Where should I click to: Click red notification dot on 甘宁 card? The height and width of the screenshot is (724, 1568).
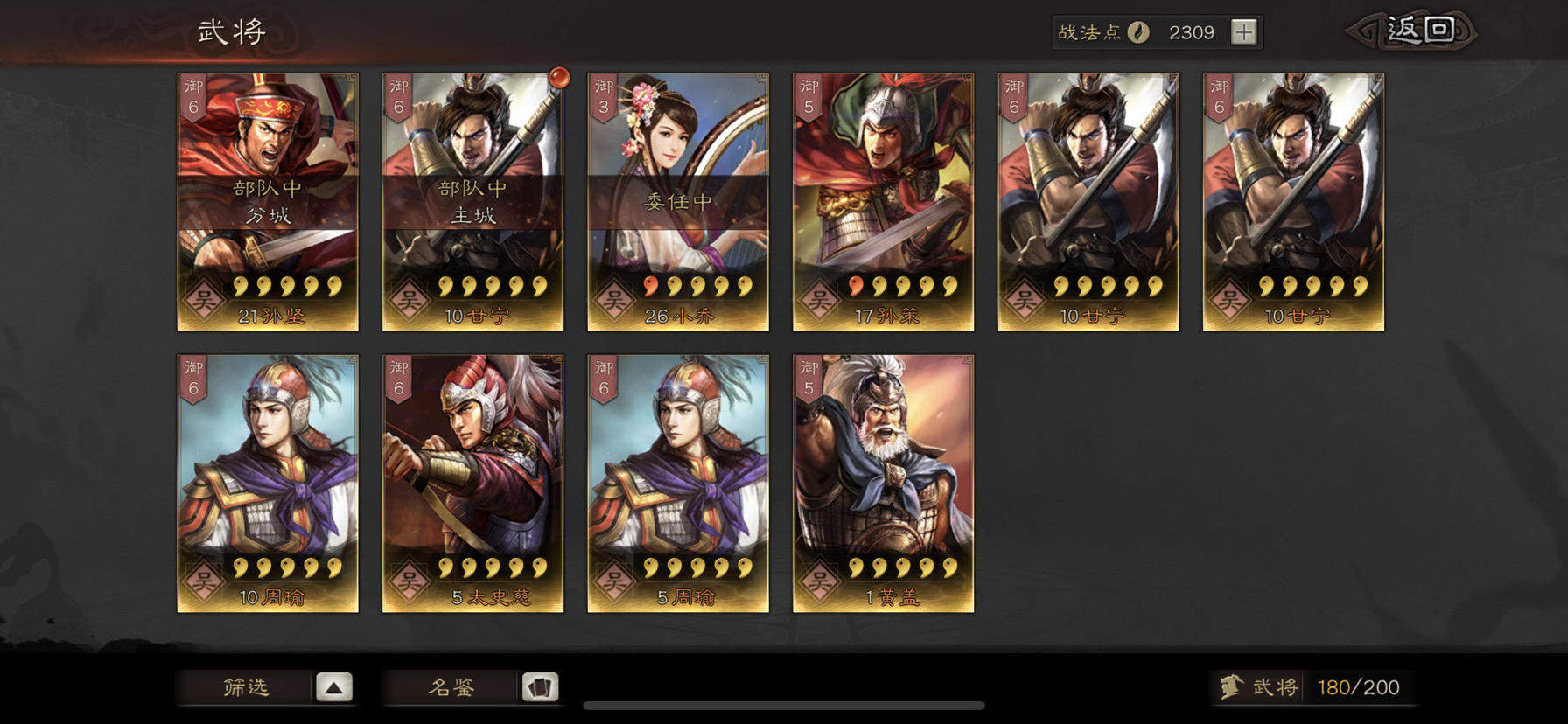559,78
